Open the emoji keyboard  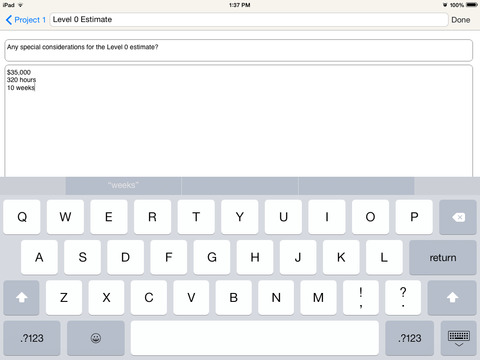(x=96, y=338)
